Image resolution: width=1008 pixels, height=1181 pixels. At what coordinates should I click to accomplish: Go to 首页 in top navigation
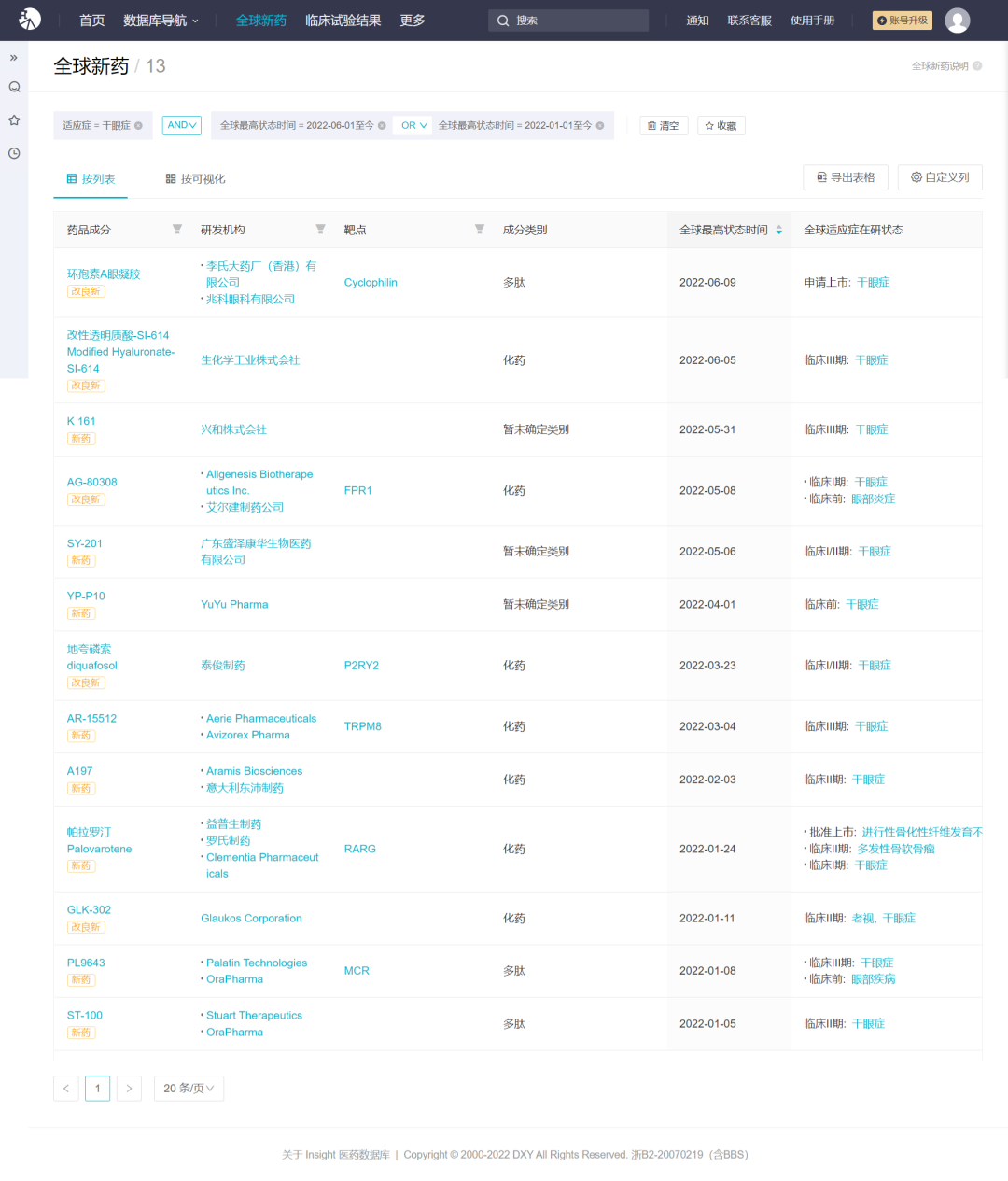click(x=91, y=21)
